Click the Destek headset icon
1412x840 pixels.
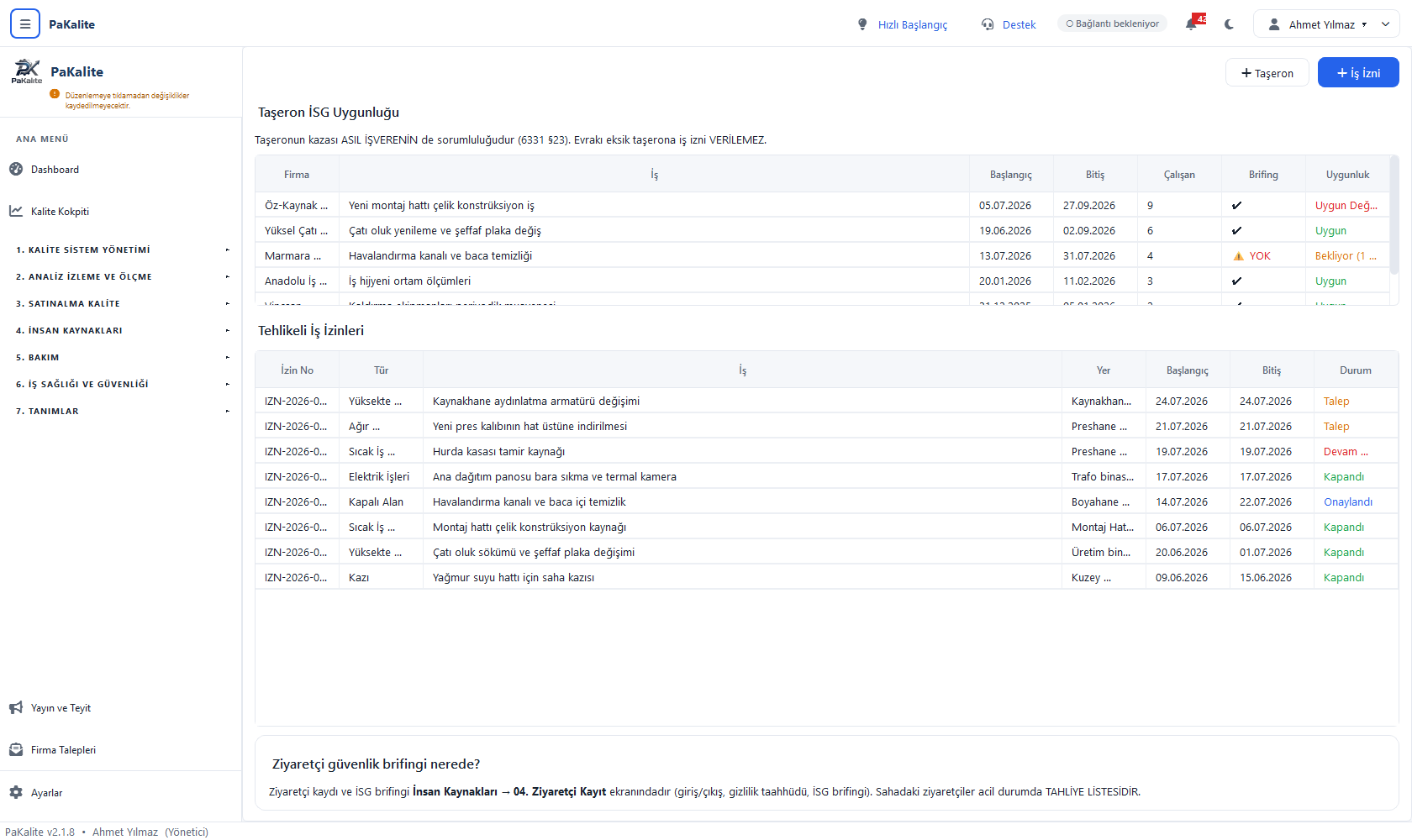[x=988, y=24]
